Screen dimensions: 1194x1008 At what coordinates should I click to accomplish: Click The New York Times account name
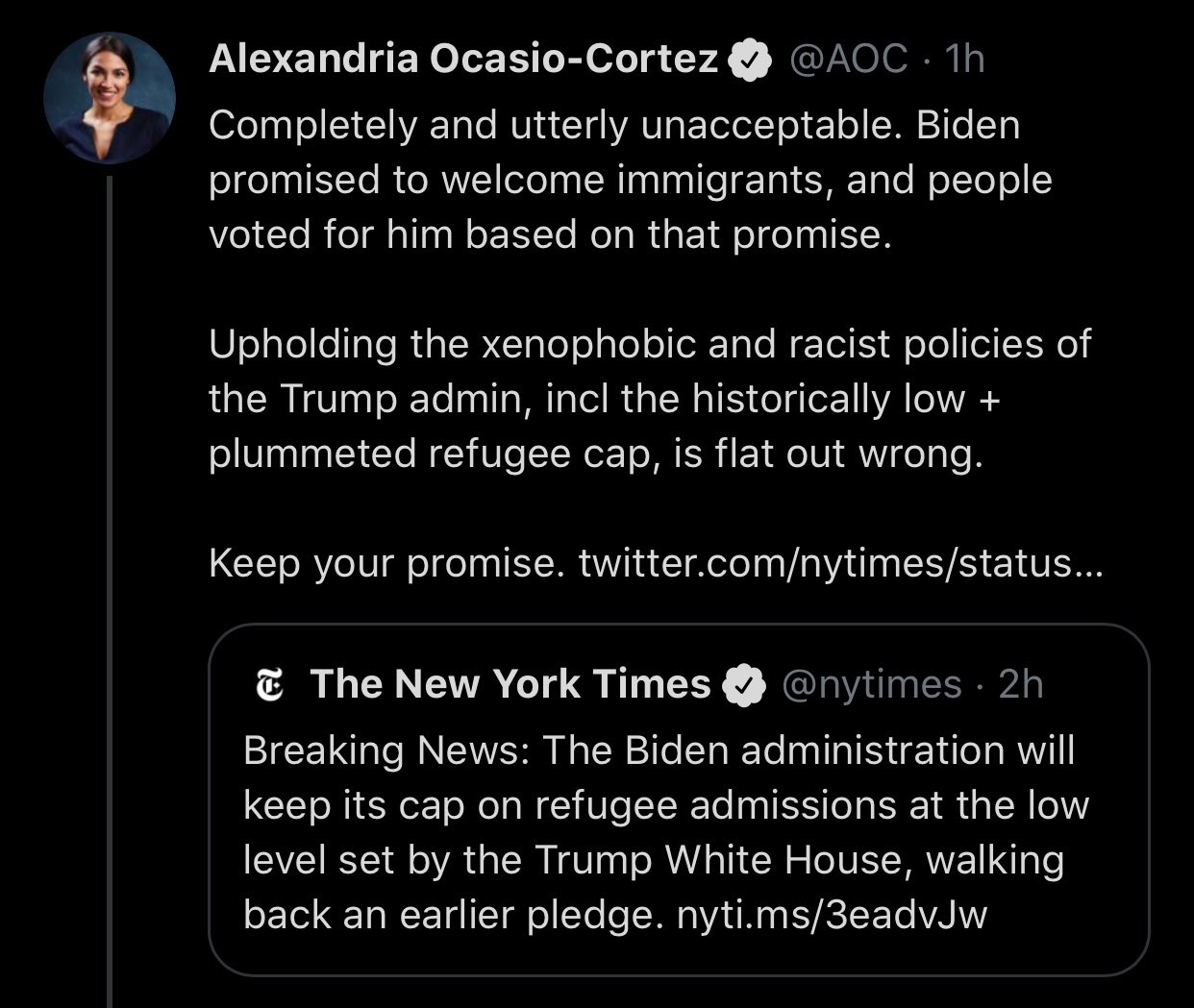point(510,684)
